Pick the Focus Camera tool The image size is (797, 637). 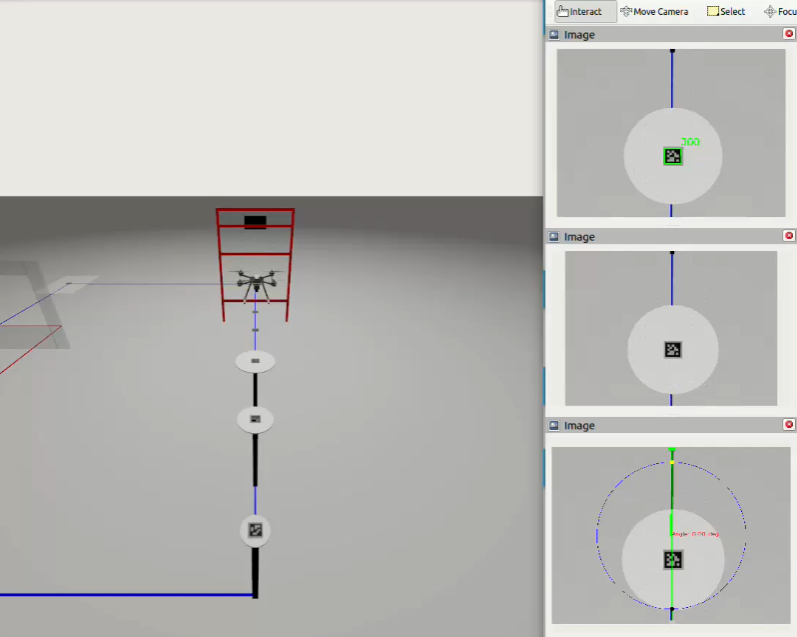pyautogui.click(x=780, y=11)
